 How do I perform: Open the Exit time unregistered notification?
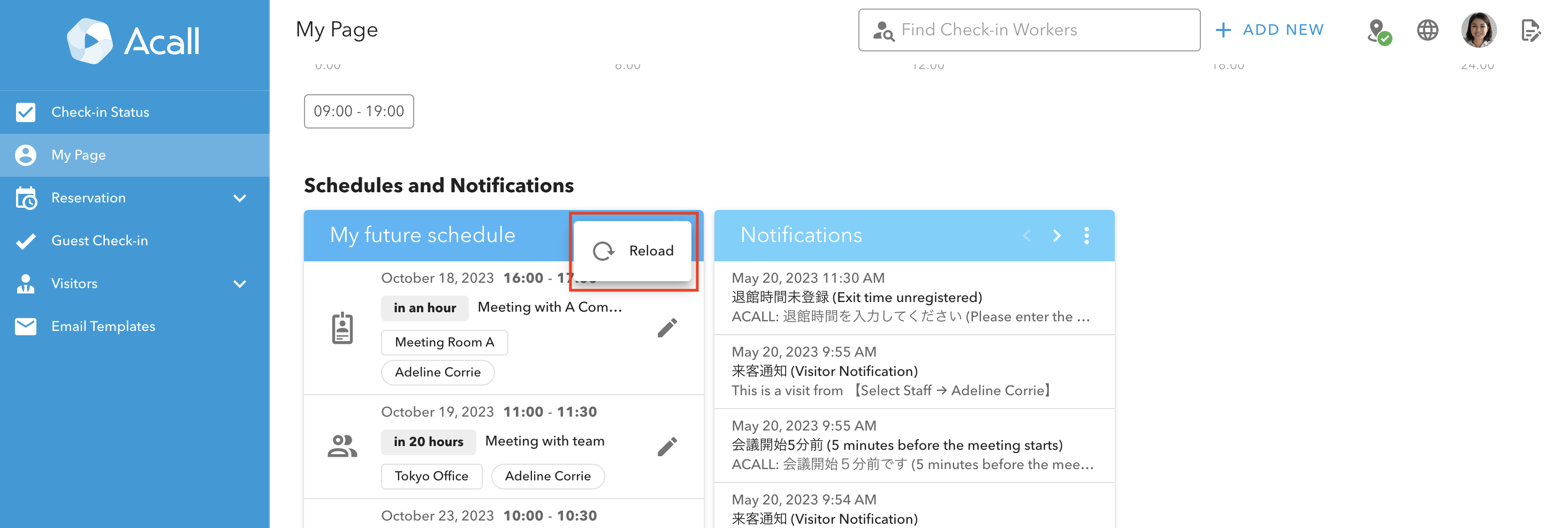click(913, 297)
